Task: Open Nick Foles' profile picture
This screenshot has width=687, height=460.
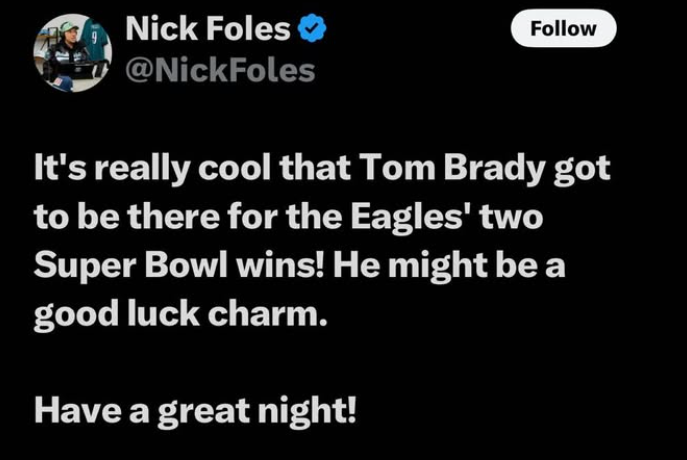Action: tap(73, 53)
